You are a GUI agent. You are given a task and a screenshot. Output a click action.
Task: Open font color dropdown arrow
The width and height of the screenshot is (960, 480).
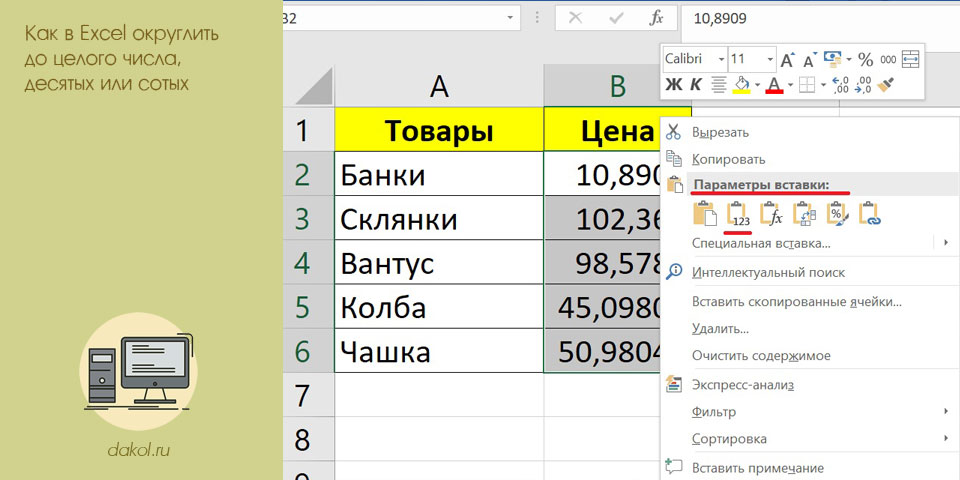[790, 84]
